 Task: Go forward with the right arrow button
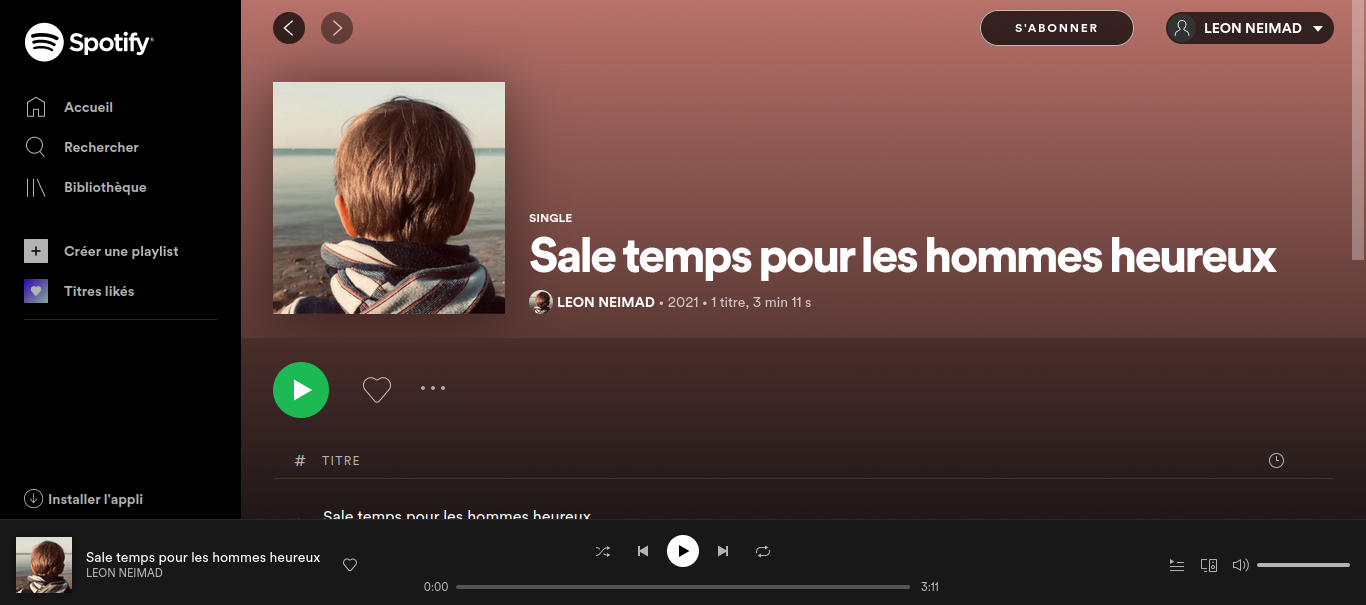[x=337, y=28]
